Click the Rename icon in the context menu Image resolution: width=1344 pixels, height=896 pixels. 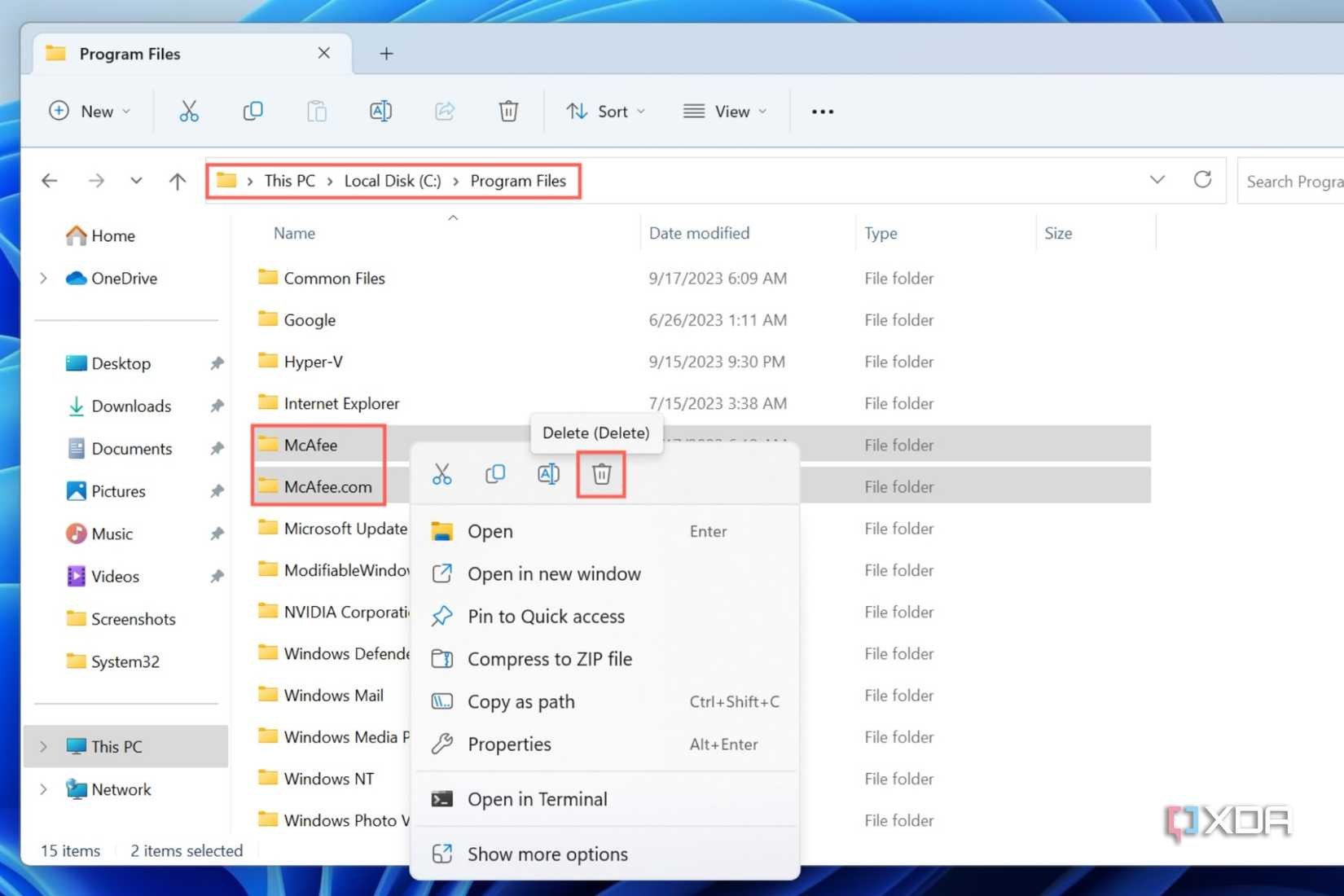pyautogui.click(x=548, y=474)
